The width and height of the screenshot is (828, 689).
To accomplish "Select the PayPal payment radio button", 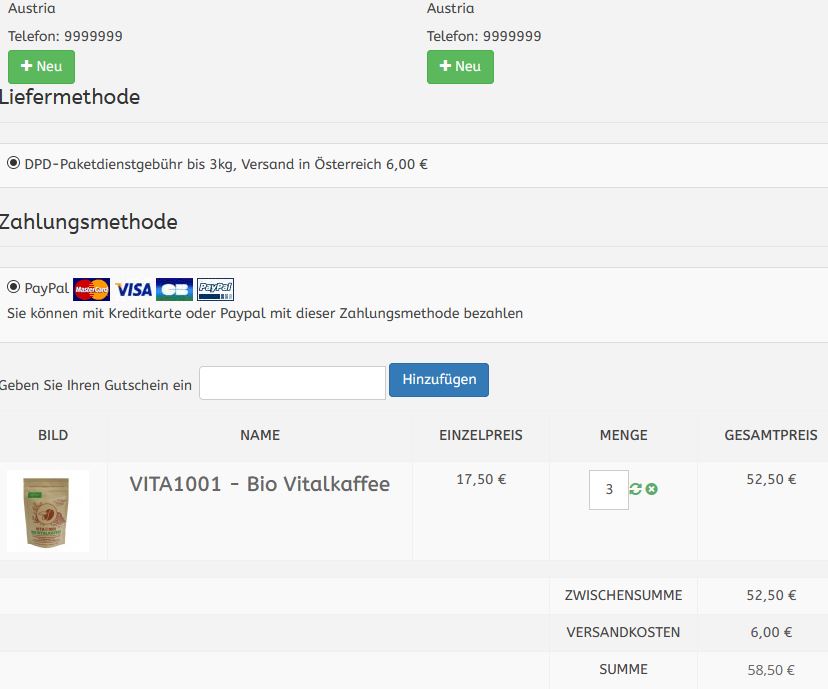I will [13, 287].
